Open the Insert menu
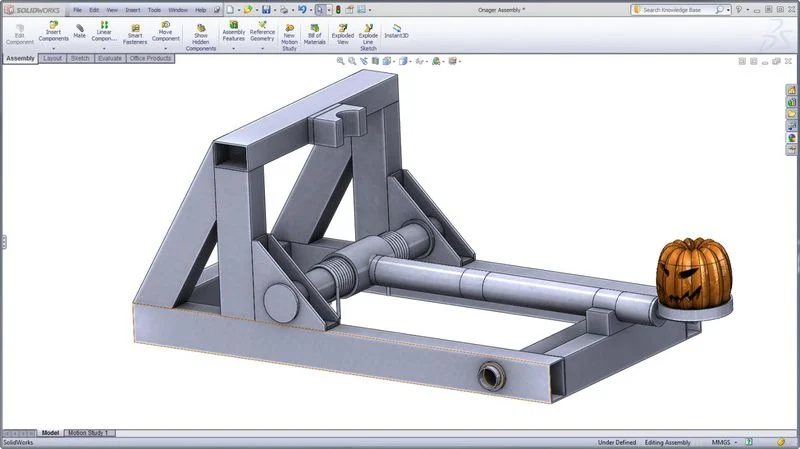 click(133, 9)
